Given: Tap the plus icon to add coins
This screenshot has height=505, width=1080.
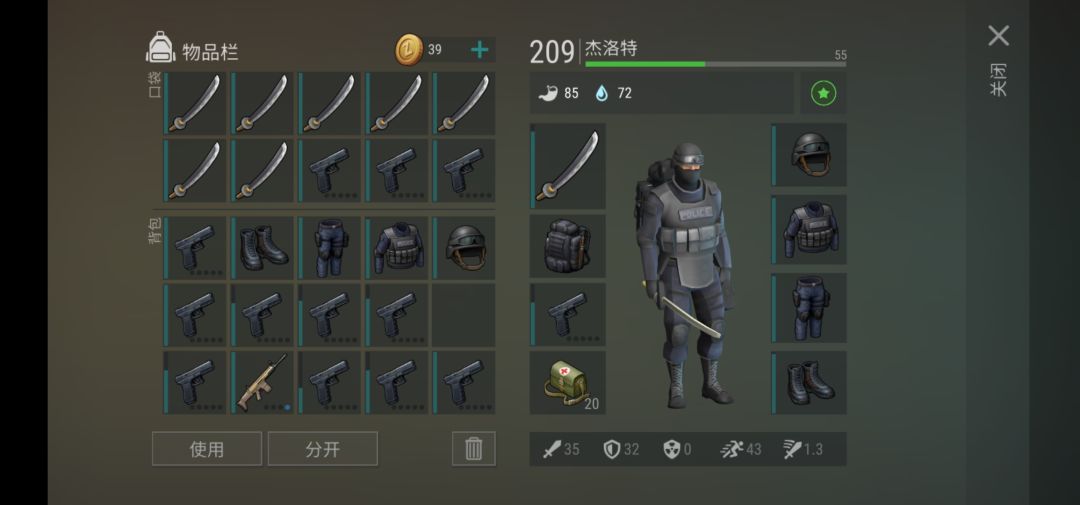Looking at the screenshot, I should tap(479, 50).
